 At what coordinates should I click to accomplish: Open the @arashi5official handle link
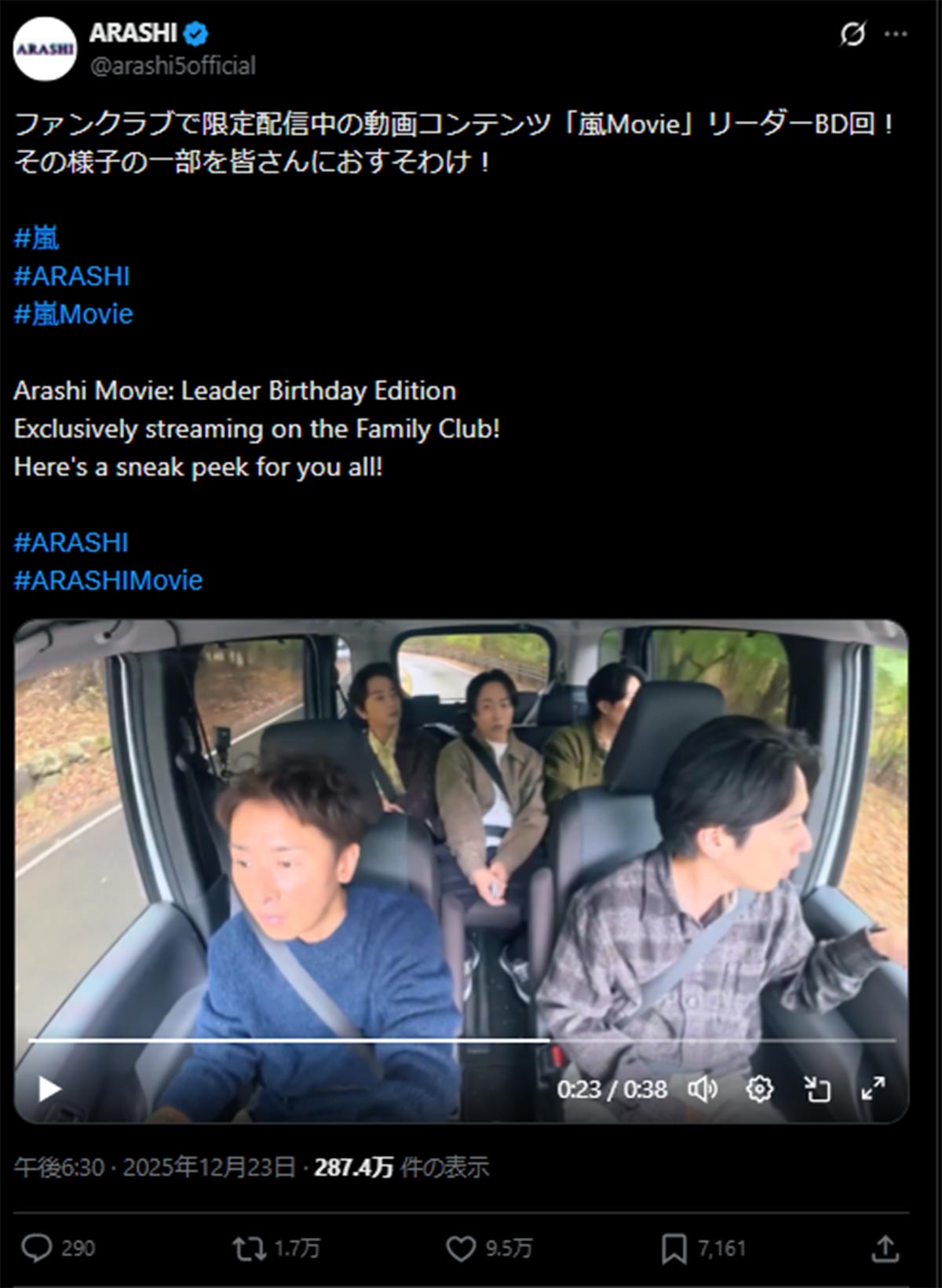[173, 66]
